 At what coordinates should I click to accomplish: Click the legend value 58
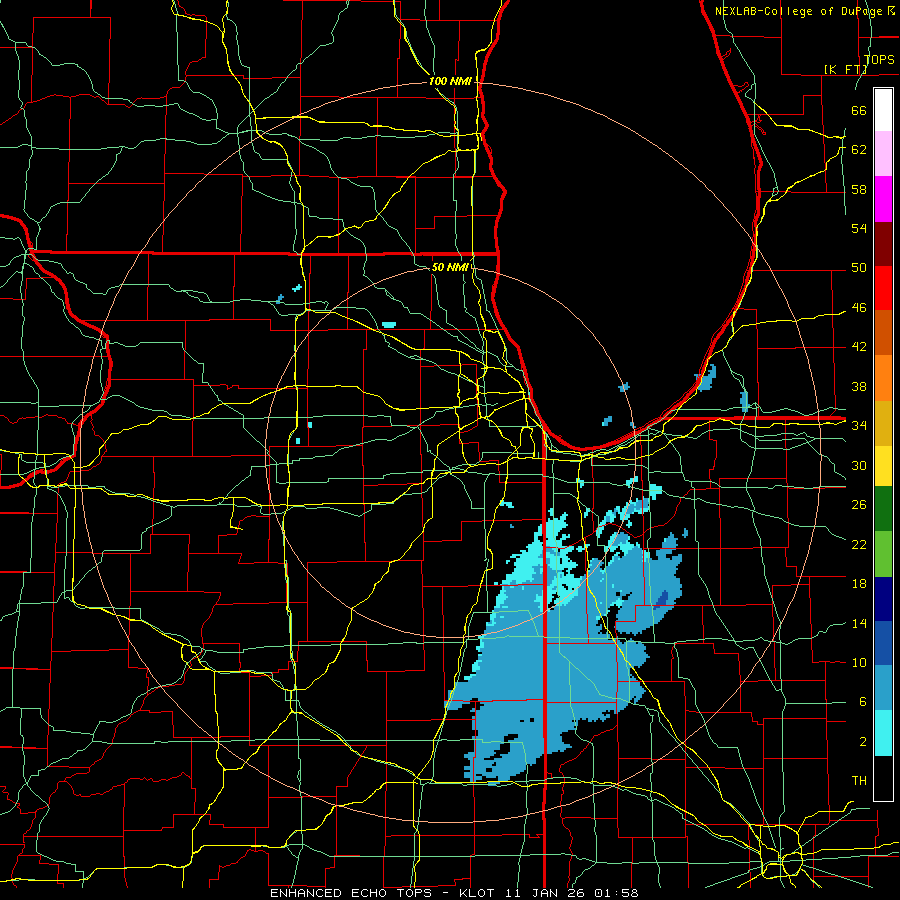[859, 189]
